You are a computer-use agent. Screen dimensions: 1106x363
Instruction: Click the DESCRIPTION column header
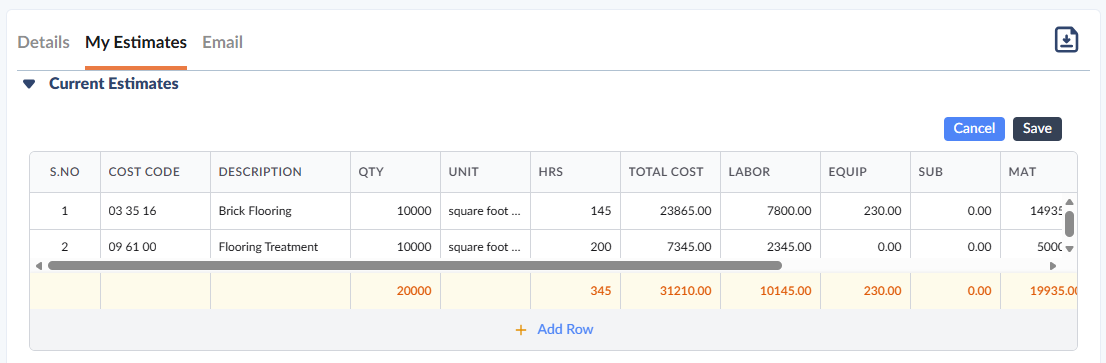281,172
